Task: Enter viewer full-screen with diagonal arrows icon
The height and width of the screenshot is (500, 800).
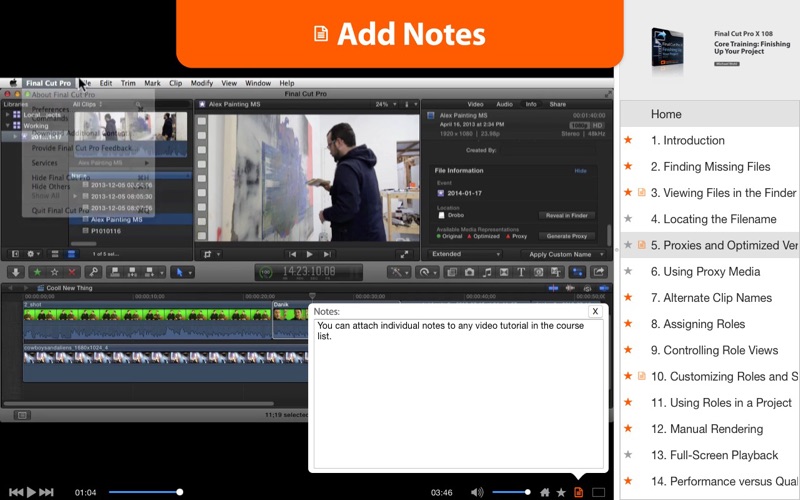Action: pos(404,254)
